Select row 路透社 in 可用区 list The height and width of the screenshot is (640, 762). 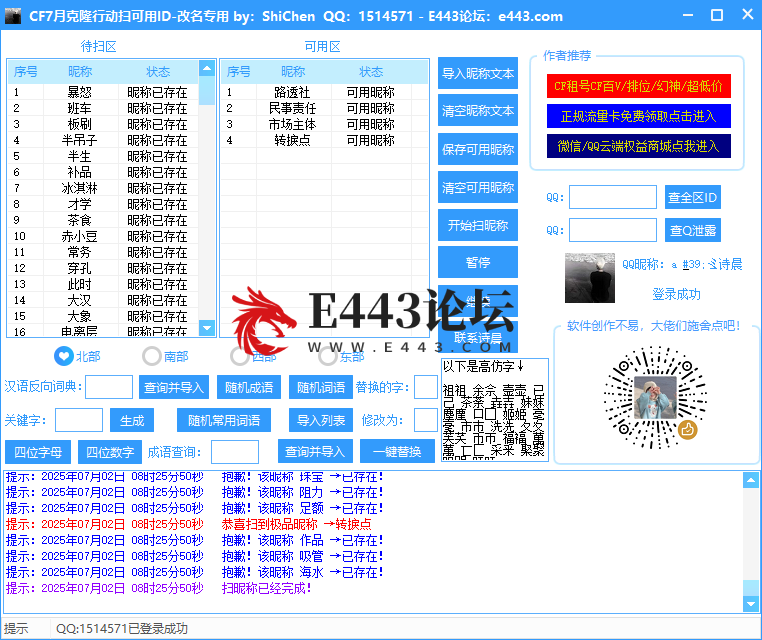[x=324, y=92]
